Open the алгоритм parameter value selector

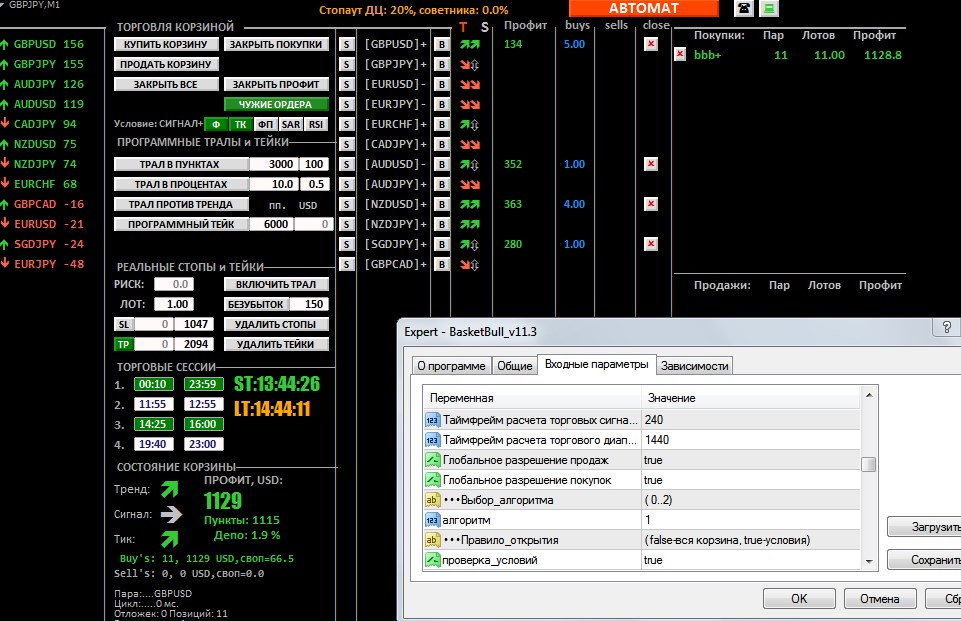click(x=750, y=520)
